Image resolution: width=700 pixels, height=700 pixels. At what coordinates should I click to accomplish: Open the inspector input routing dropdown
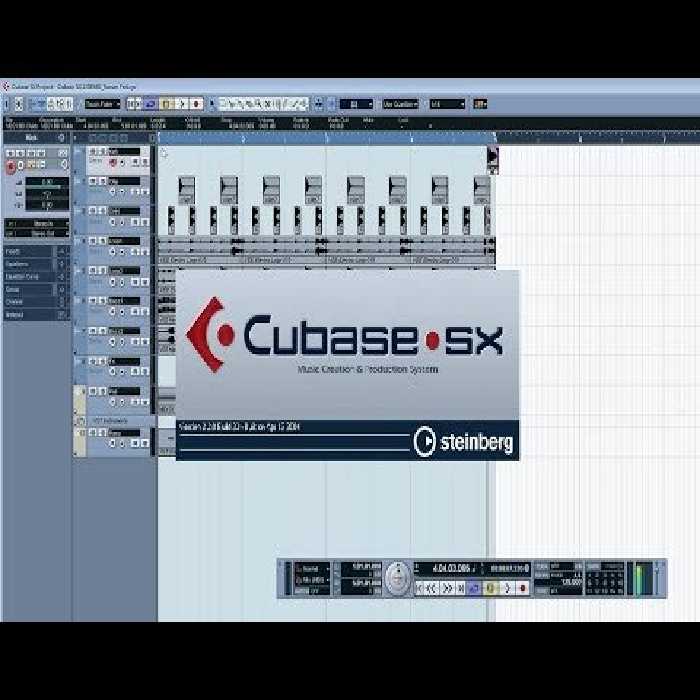tap(37, 223)
